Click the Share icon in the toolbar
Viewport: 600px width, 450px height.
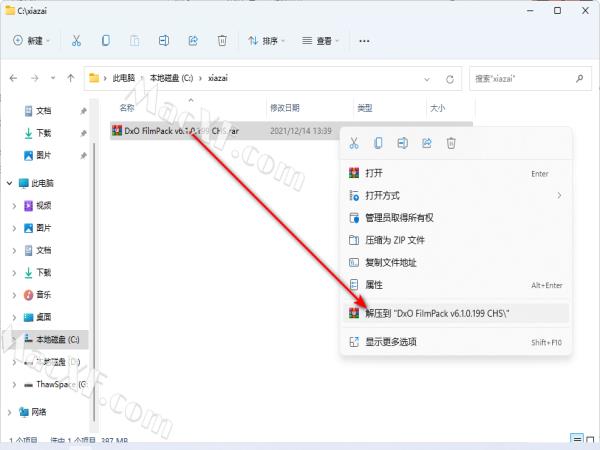click(193, 40)
